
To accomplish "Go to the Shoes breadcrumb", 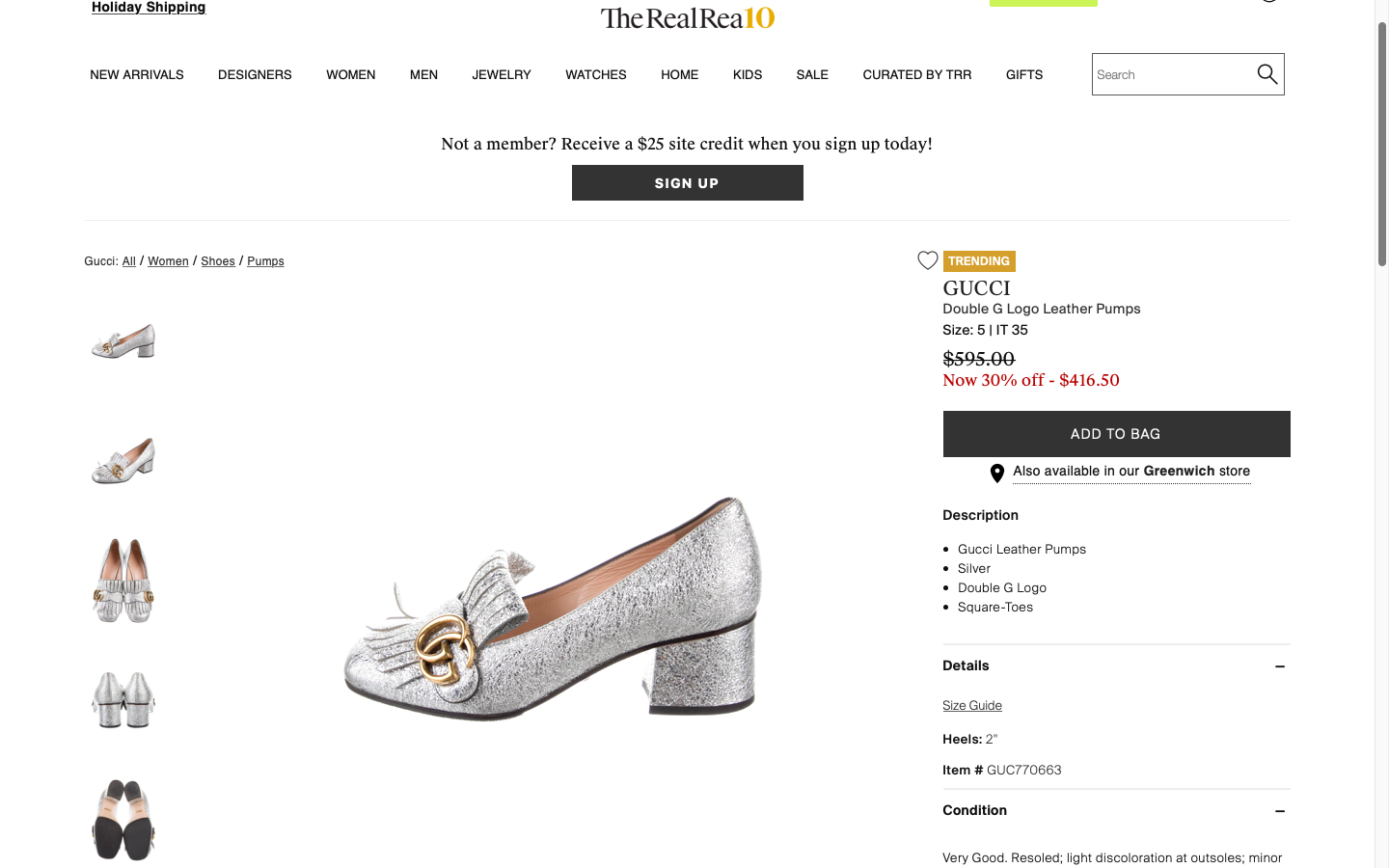I will 218,261.
